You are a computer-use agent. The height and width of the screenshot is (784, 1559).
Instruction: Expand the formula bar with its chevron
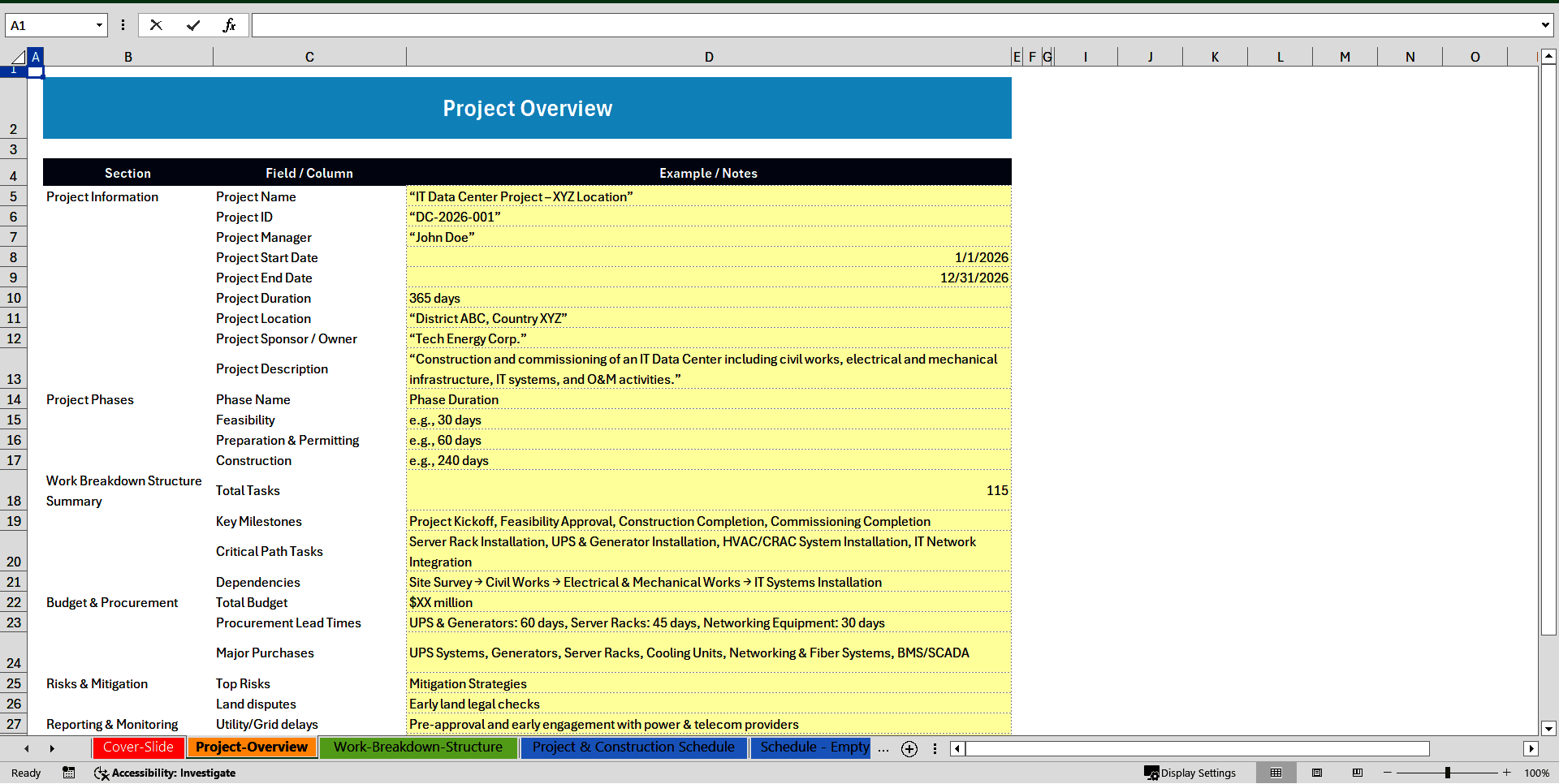1545,24
